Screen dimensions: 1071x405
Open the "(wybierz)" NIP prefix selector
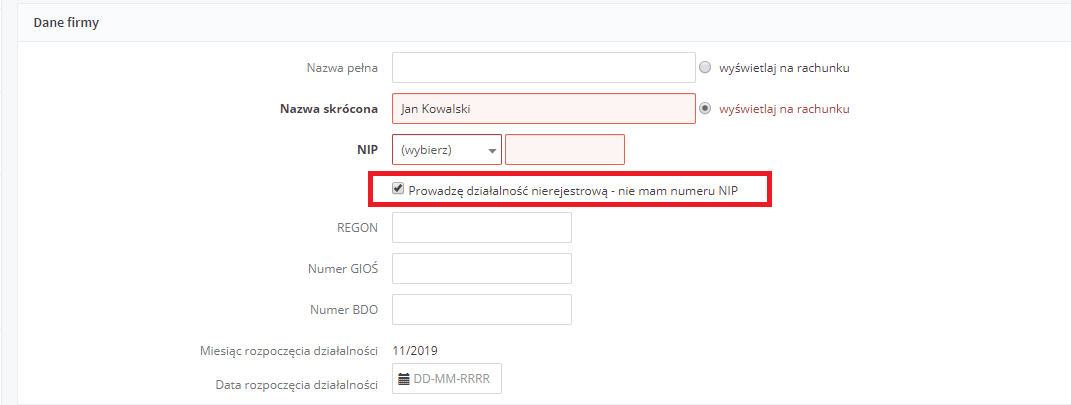pyautogui.click(x=447, y=150)
